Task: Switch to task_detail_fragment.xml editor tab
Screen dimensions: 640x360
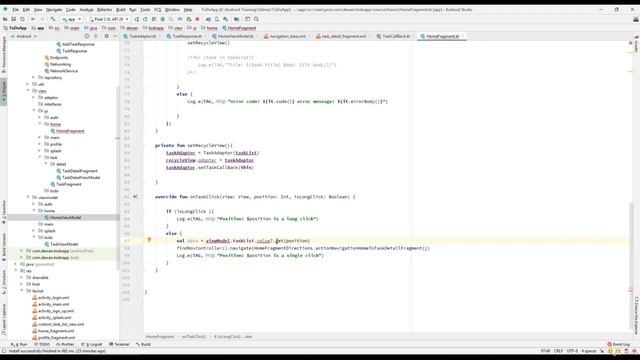Action: point(343,36)
